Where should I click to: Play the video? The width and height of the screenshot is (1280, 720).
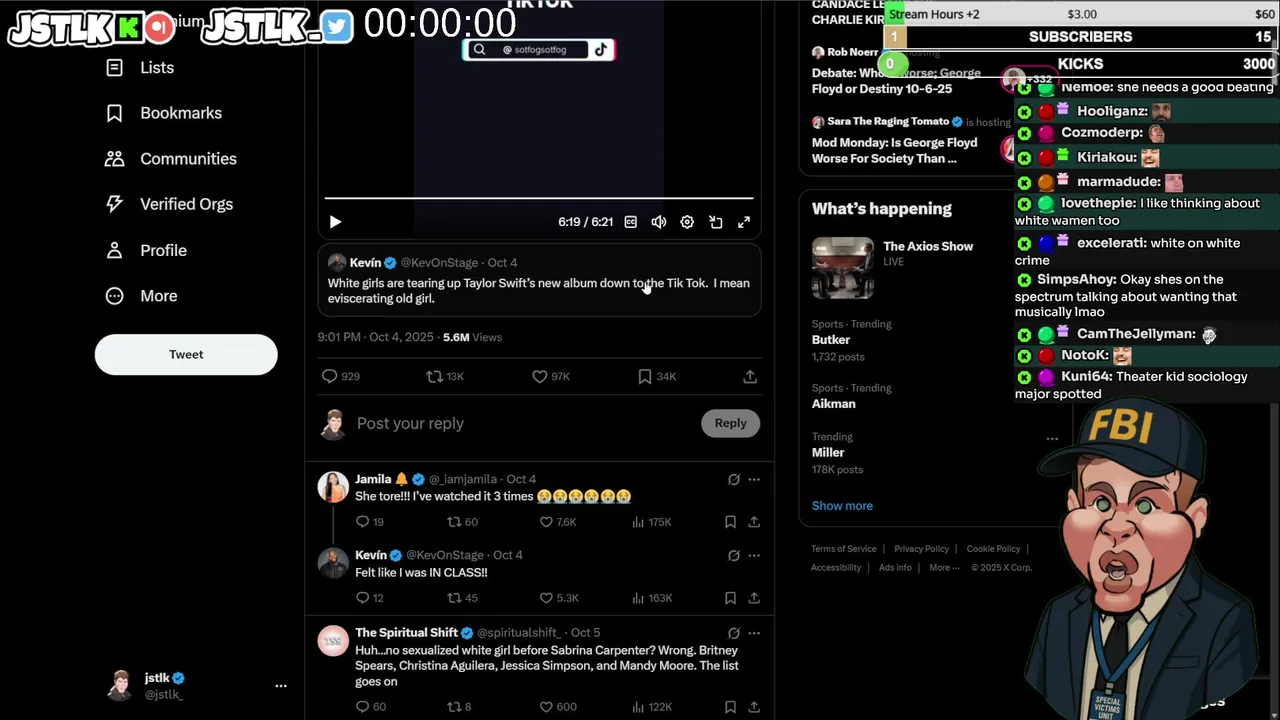[335, 222]
